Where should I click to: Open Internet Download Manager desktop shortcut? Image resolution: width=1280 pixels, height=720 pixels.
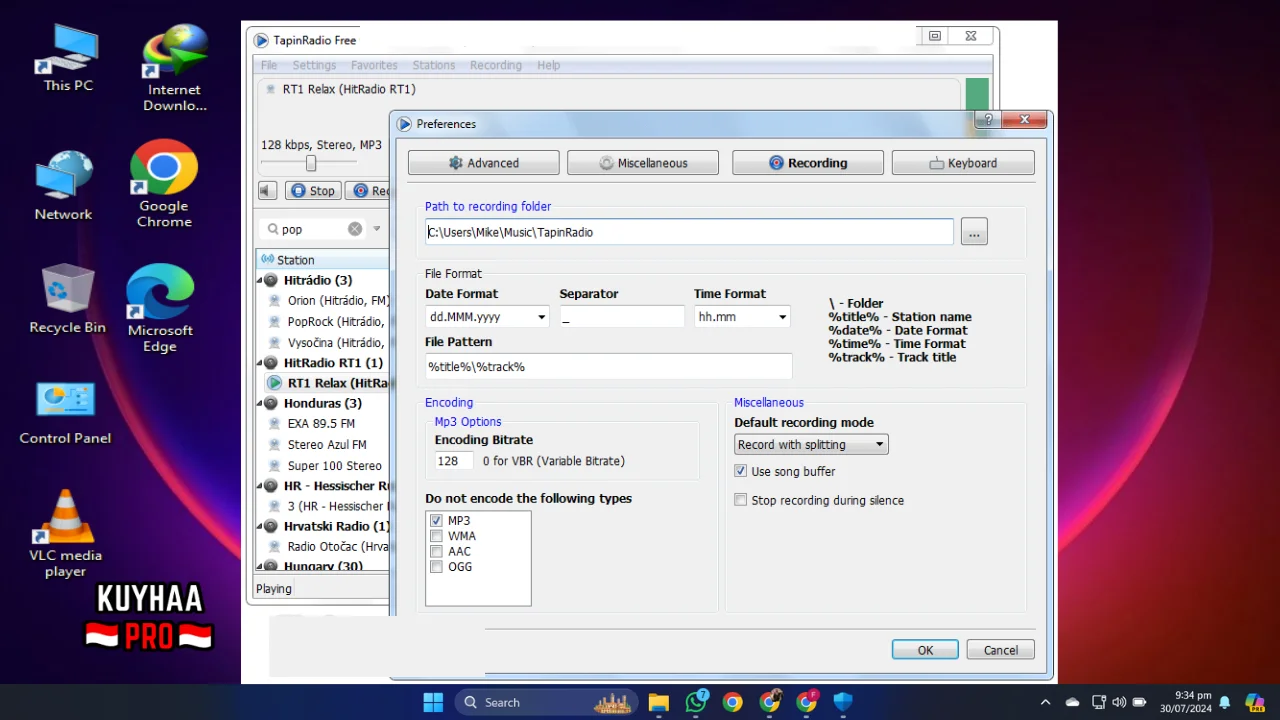pos(174,68)
